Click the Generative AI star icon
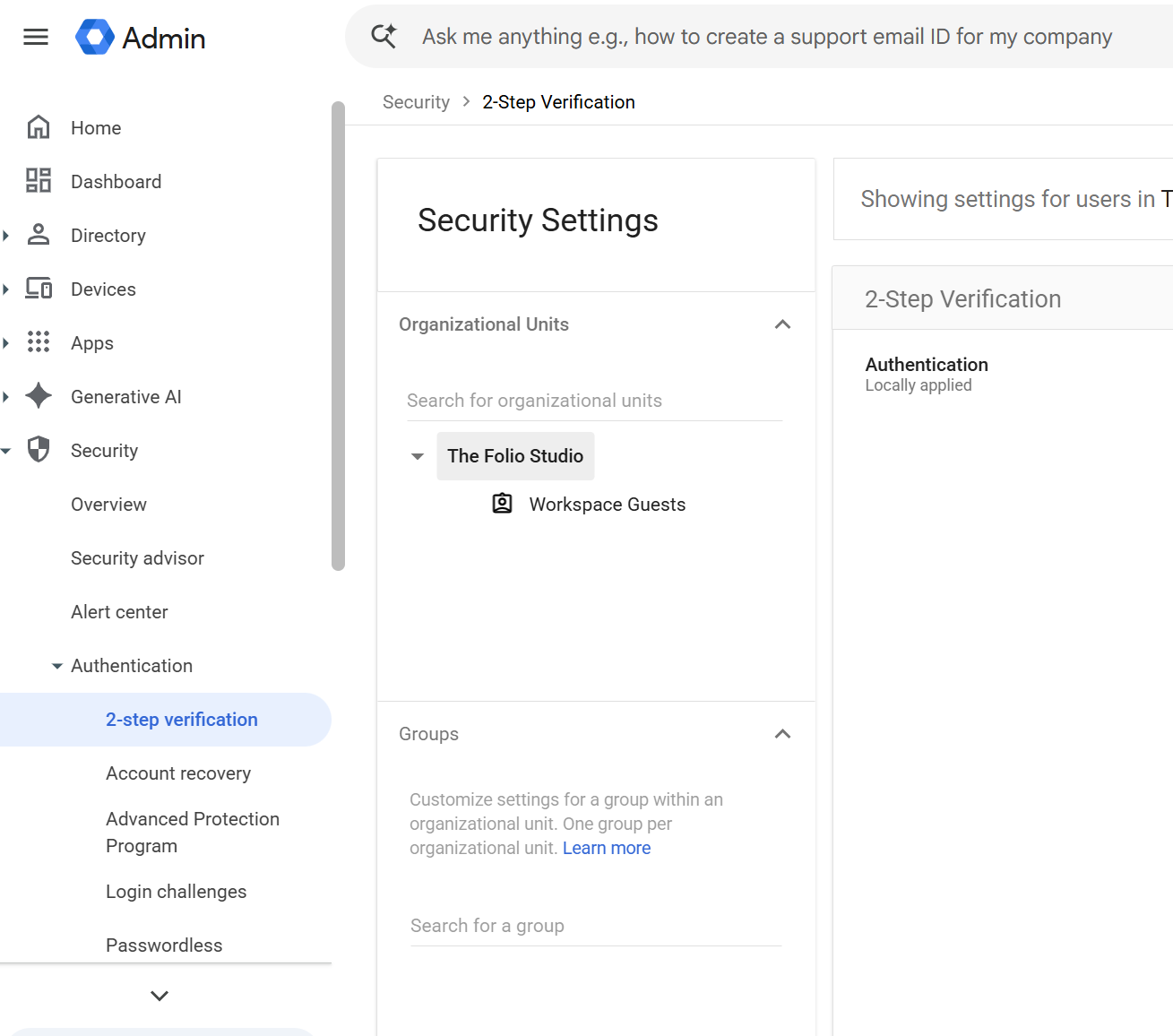Screen dimensions: 1173x1036 click(x=39, y=396)
